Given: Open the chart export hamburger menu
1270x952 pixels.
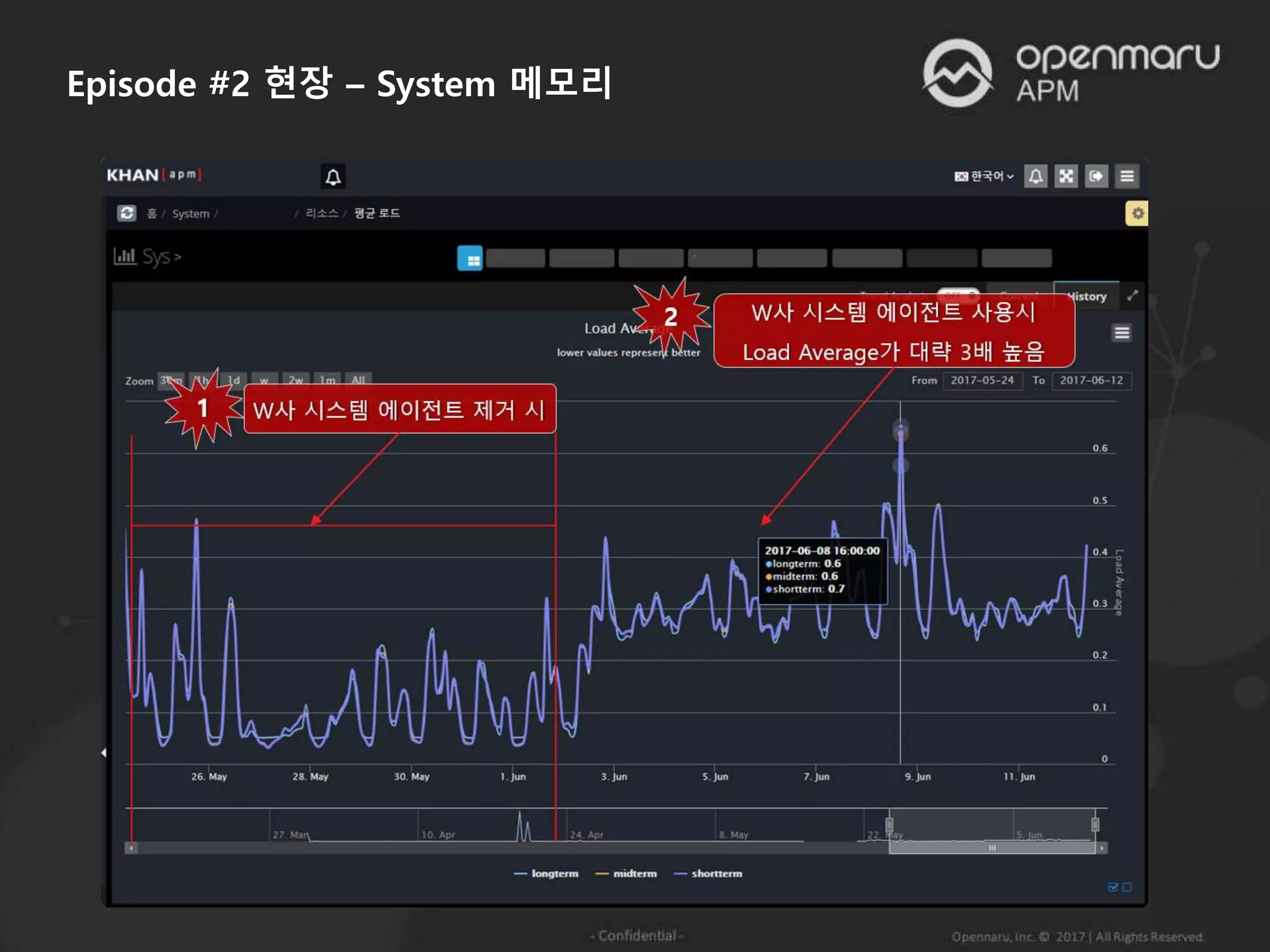Looking at the screenshot, I should click(1122, 333).
